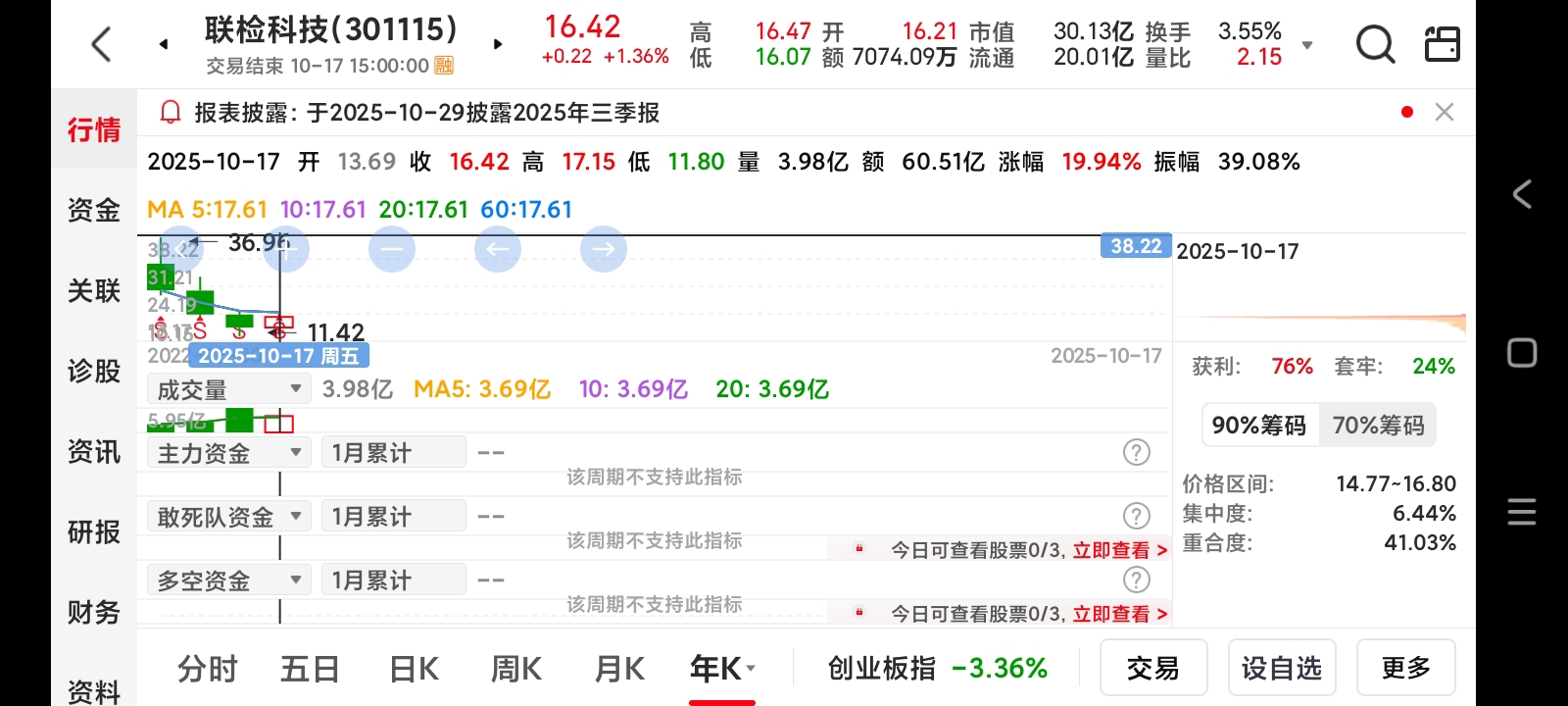Select 1月累计 beside 多空资金
This screenshot has width=1568, height=706.
[x=393, y=580]
